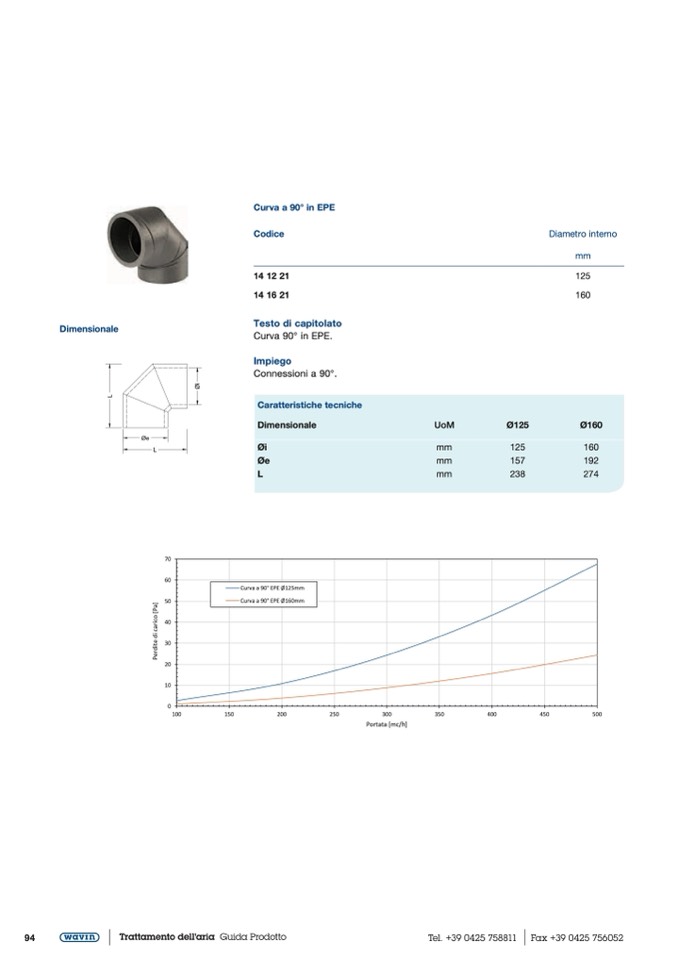Click the 'Dimensionale' label on the left
Viewport: 678px width, 959px height.
pos(89,328)
